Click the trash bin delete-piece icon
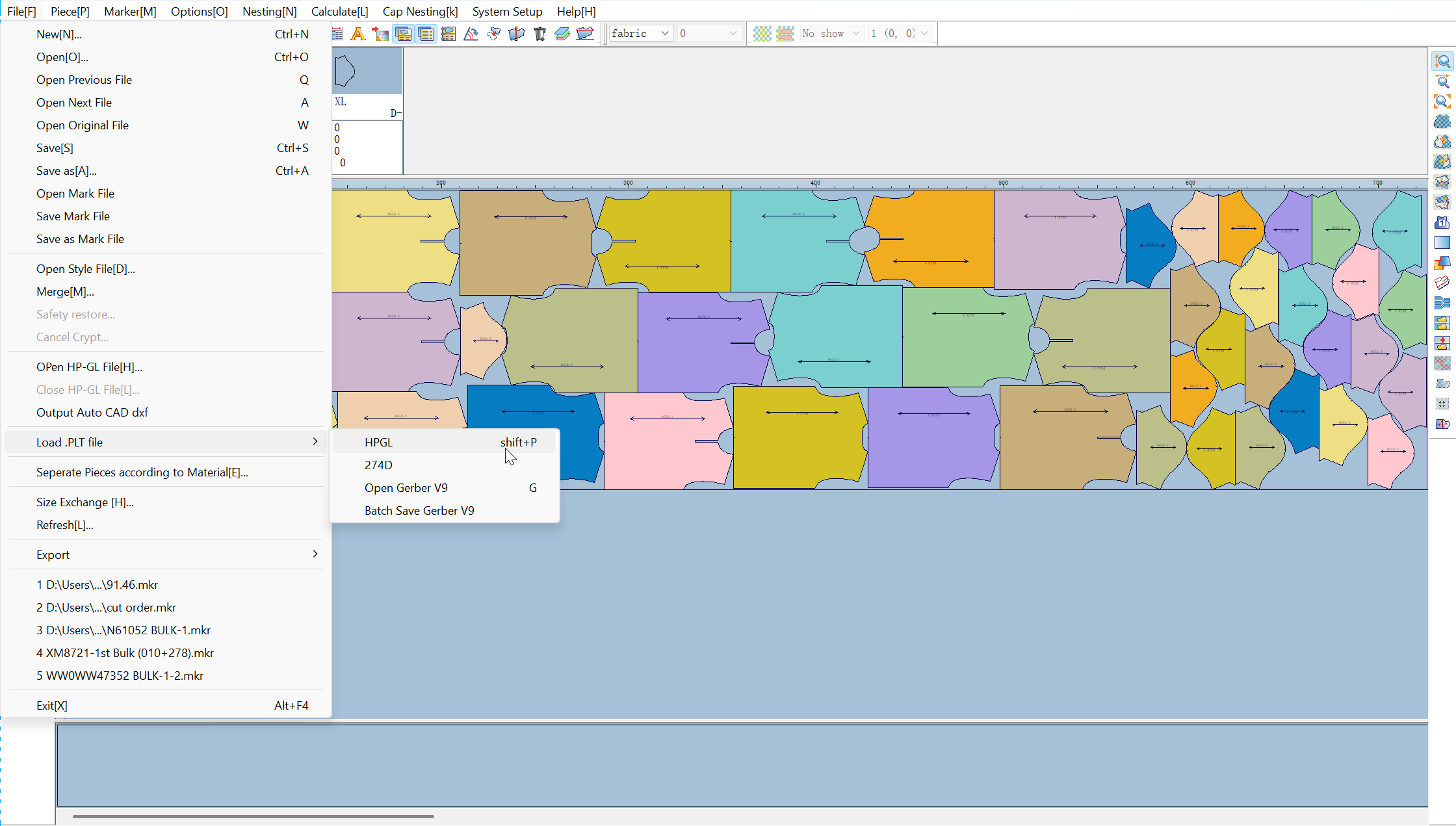Viewport: 1456px width, 826px height. 539,33
